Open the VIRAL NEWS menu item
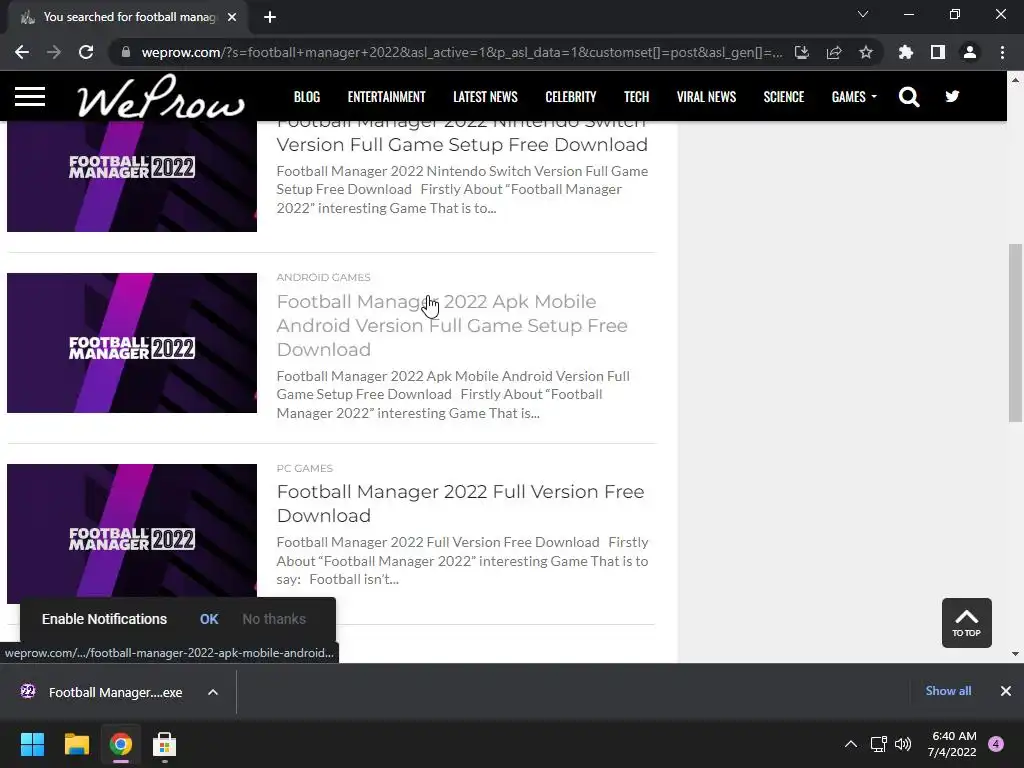 [706, 97]
